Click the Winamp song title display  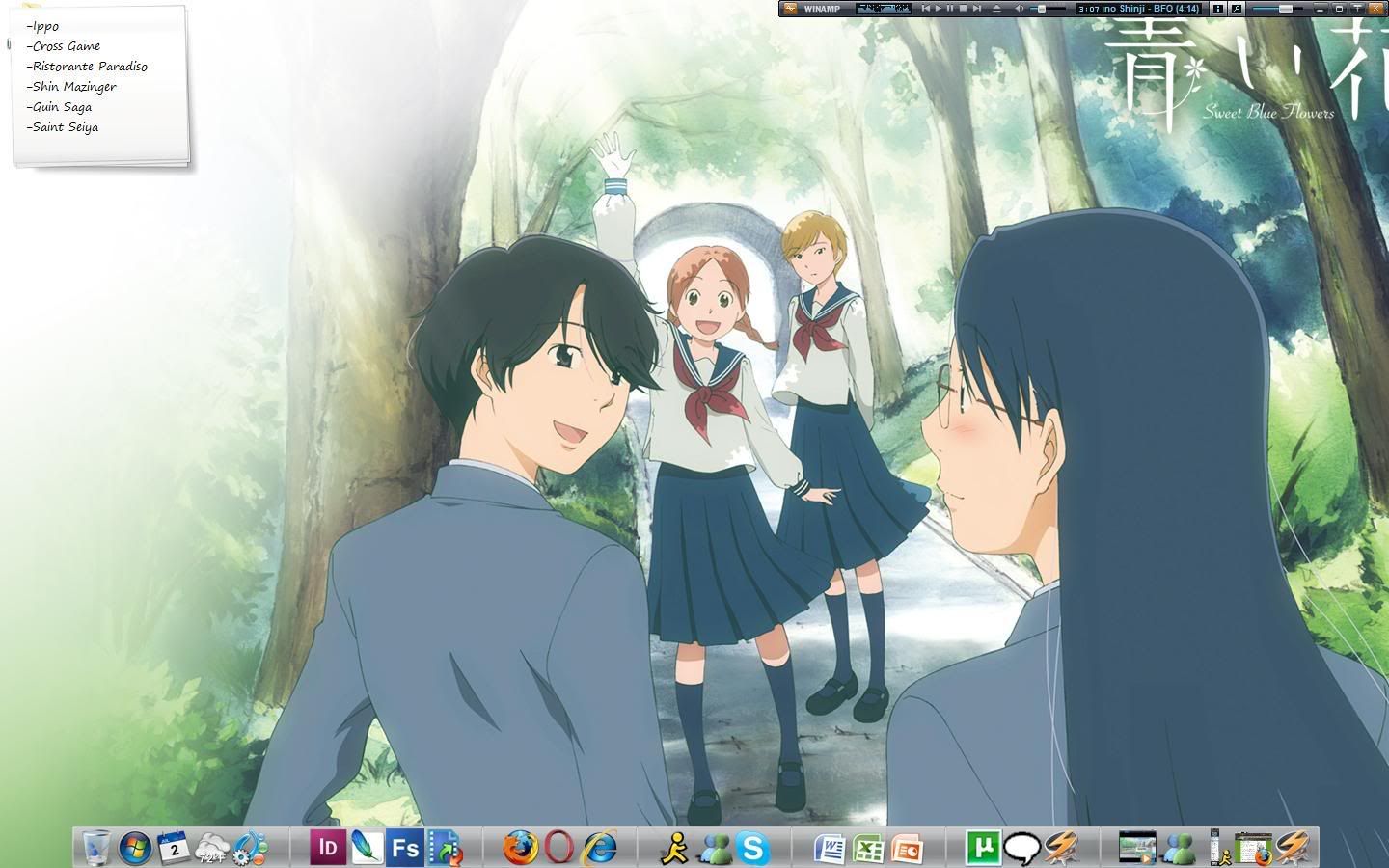point(1153,9)
